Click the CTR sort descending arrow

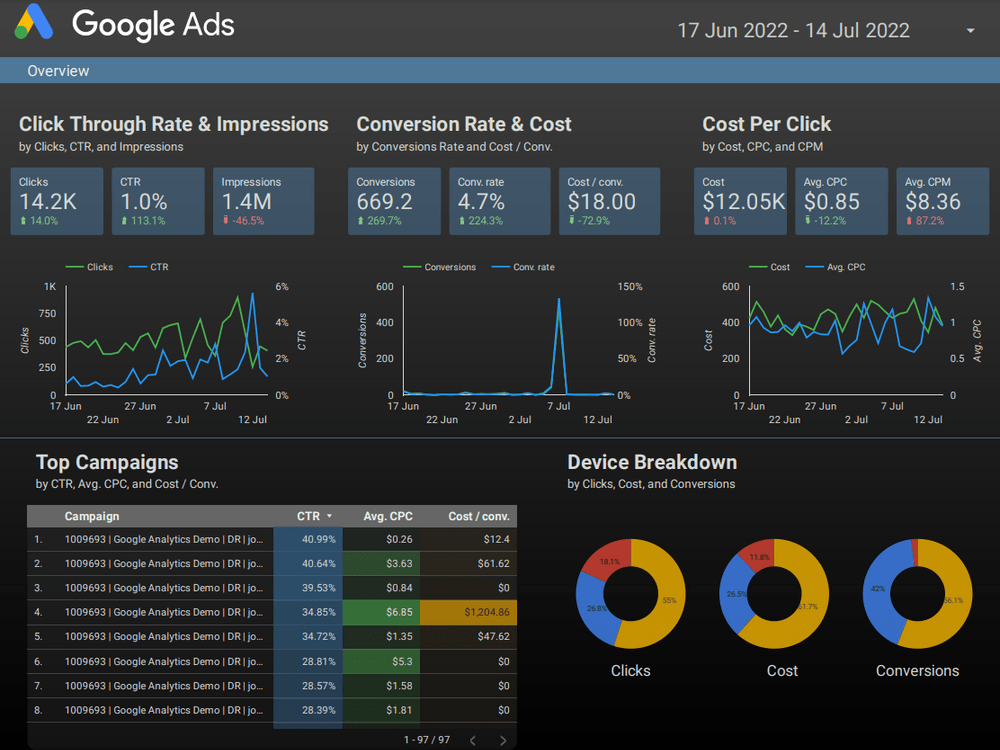(x=329, y=516)
